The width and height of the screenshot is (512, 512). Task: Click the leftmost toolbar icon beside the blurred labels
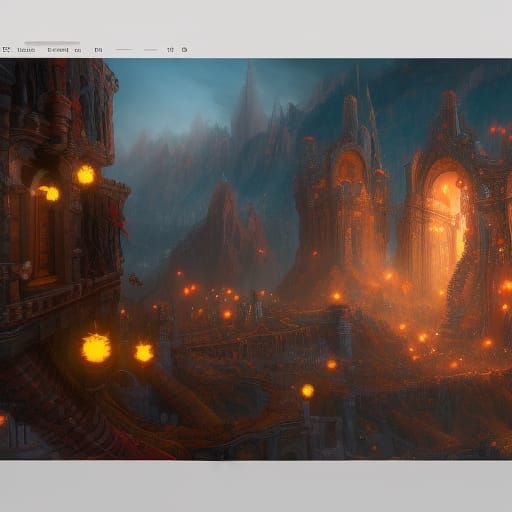click(6, 50)
